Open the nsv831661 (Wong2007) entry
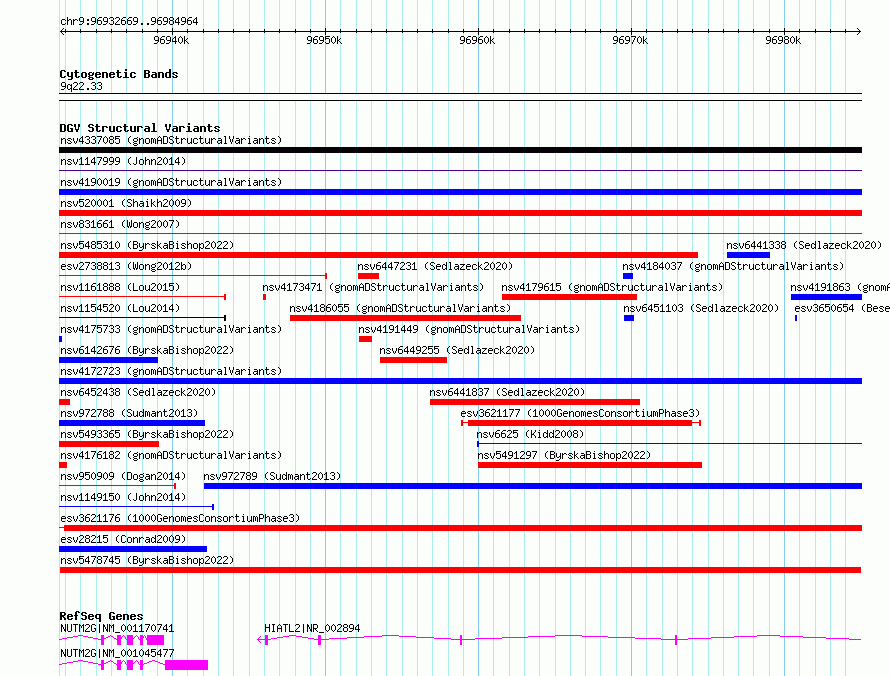Viewport: 890px width, 676px height. (x=120, y=224)
